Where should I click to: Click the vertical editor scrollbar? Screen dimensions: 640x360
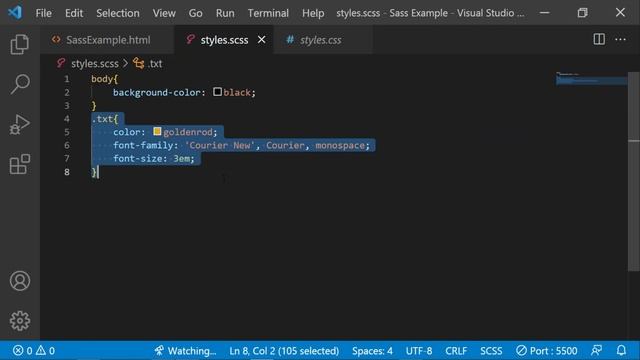click(x=633, y=171)
